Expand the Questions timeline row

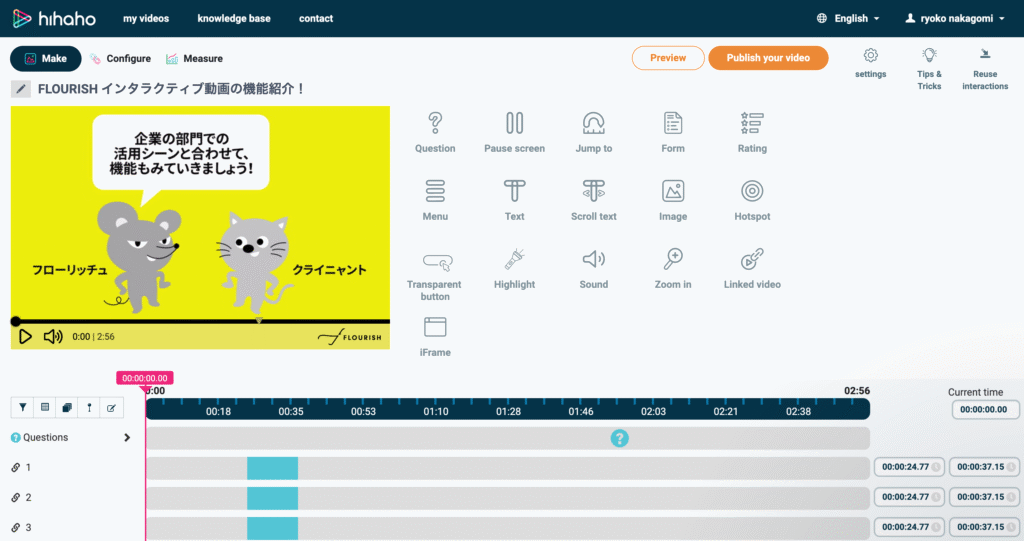tap(127, 438)
